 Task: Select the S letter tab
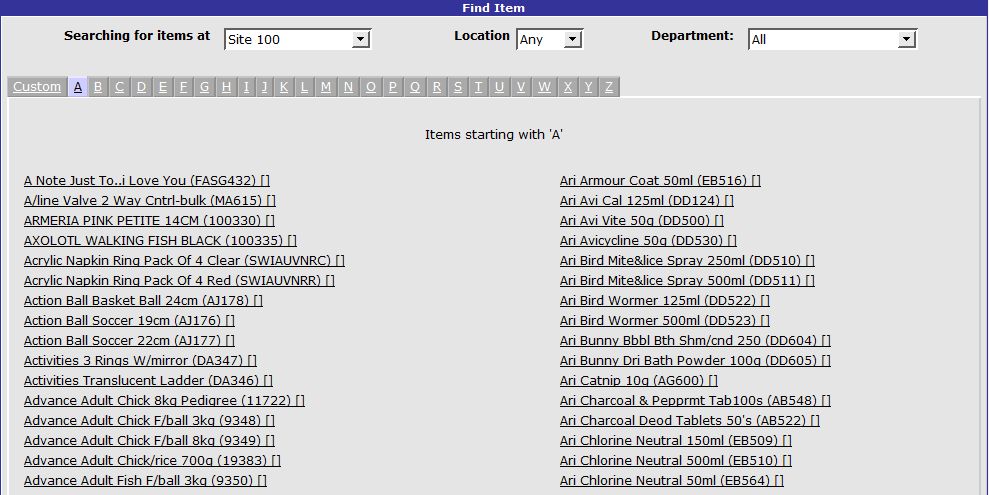(x=458, y=87)
